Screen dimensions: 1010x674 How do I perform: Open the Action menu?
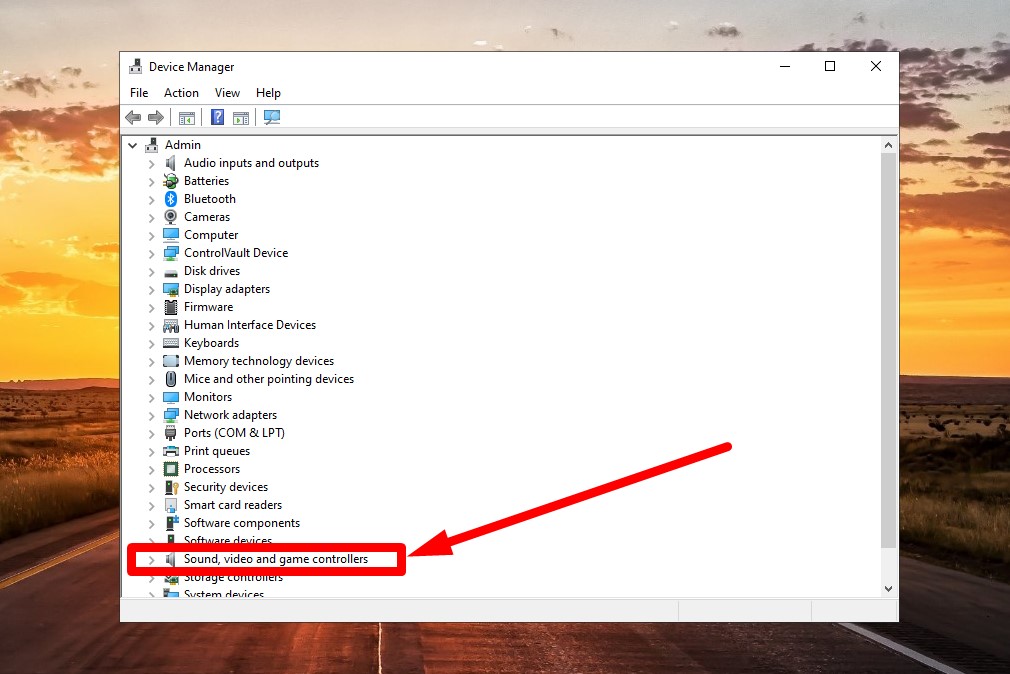pyautogui.click(x=181, y=93)
